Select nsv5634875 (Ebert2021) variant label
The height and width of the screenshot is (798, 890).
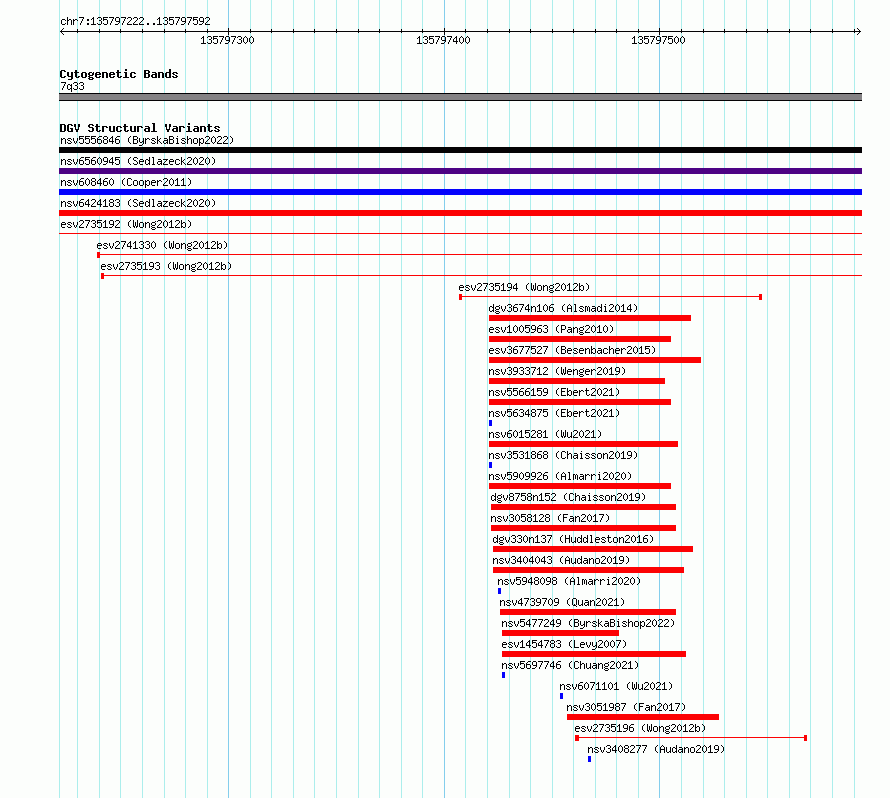(554, 413)
